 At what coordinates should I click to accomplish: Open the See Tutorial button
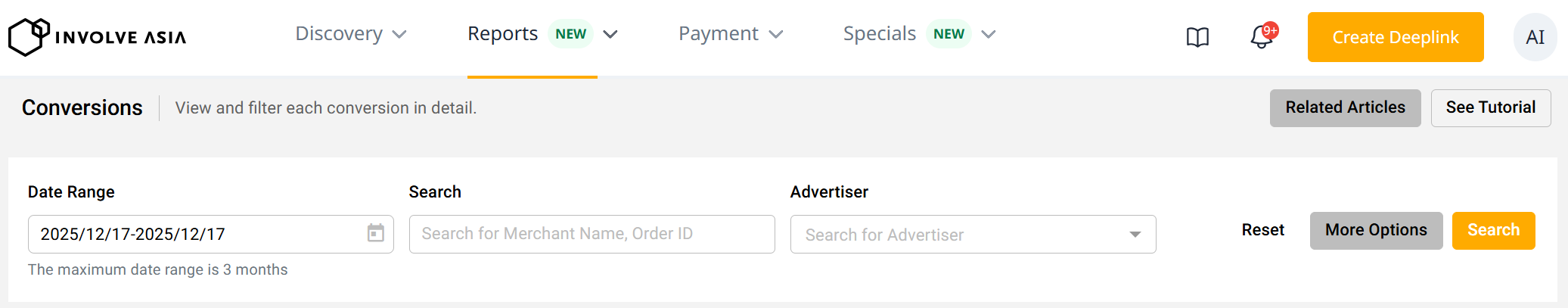[x=1490, y=107]
